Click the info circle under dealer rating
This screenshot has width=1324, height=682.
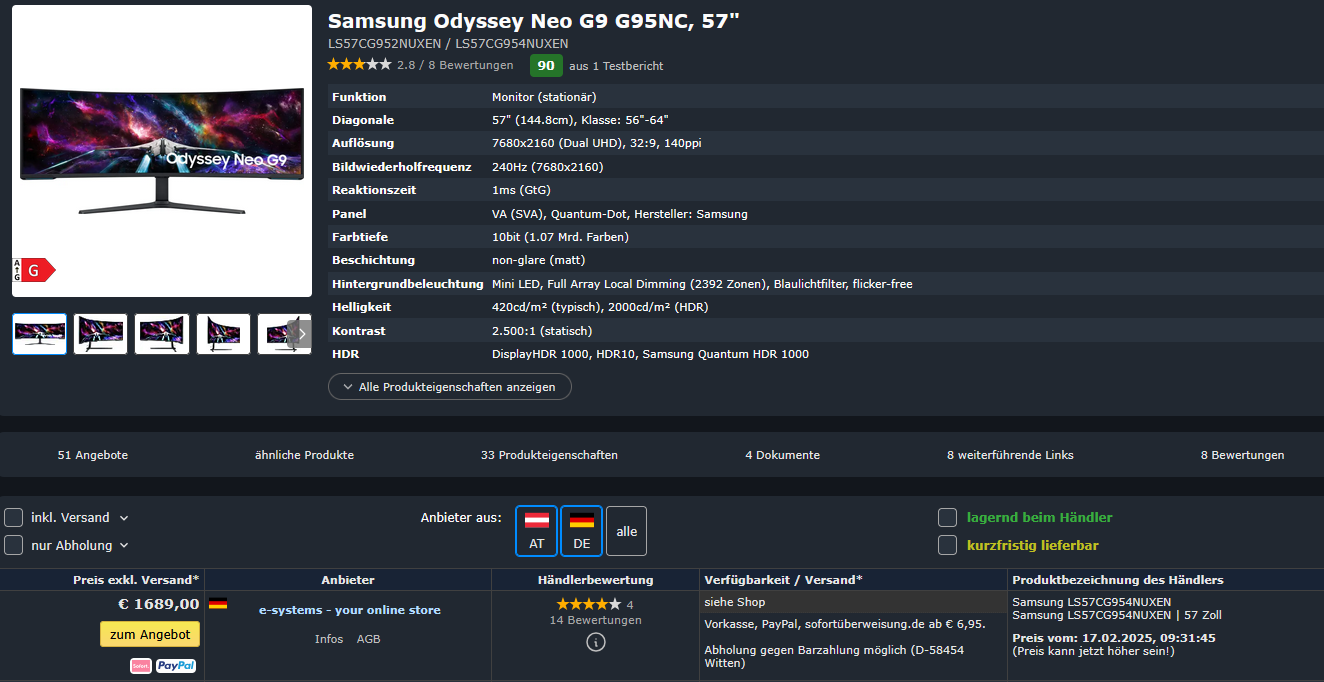[x=596, y=642]
